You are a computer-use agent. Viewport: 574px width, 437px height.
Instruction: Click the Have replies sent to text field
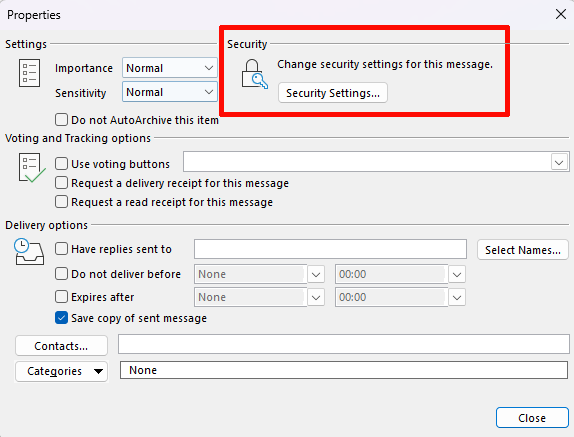[x=330, y=249]
